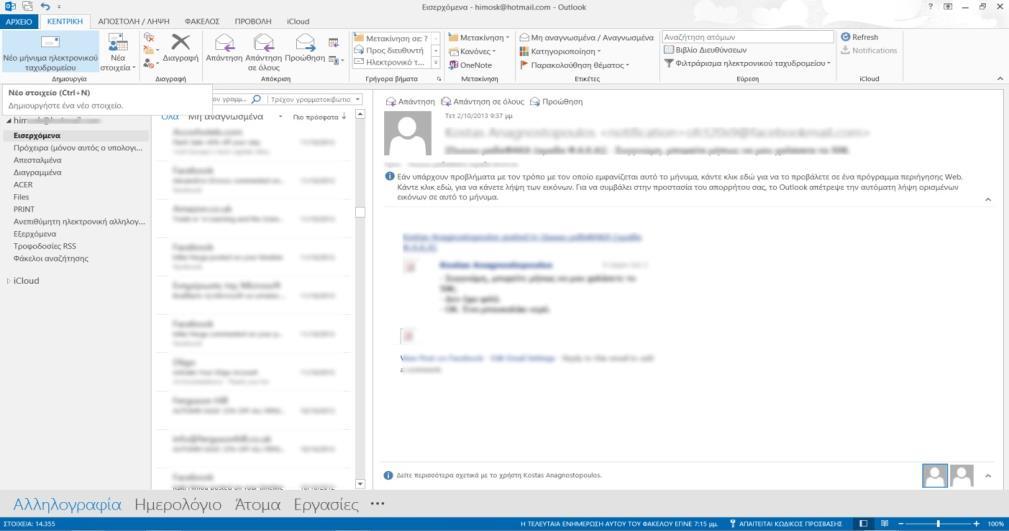Open Φιλτράρισμα ηλεκτρονικού ταχυδρομείου filter dropdown
The width and height of the screenshot is (1009, 531).
pos(747,63)
